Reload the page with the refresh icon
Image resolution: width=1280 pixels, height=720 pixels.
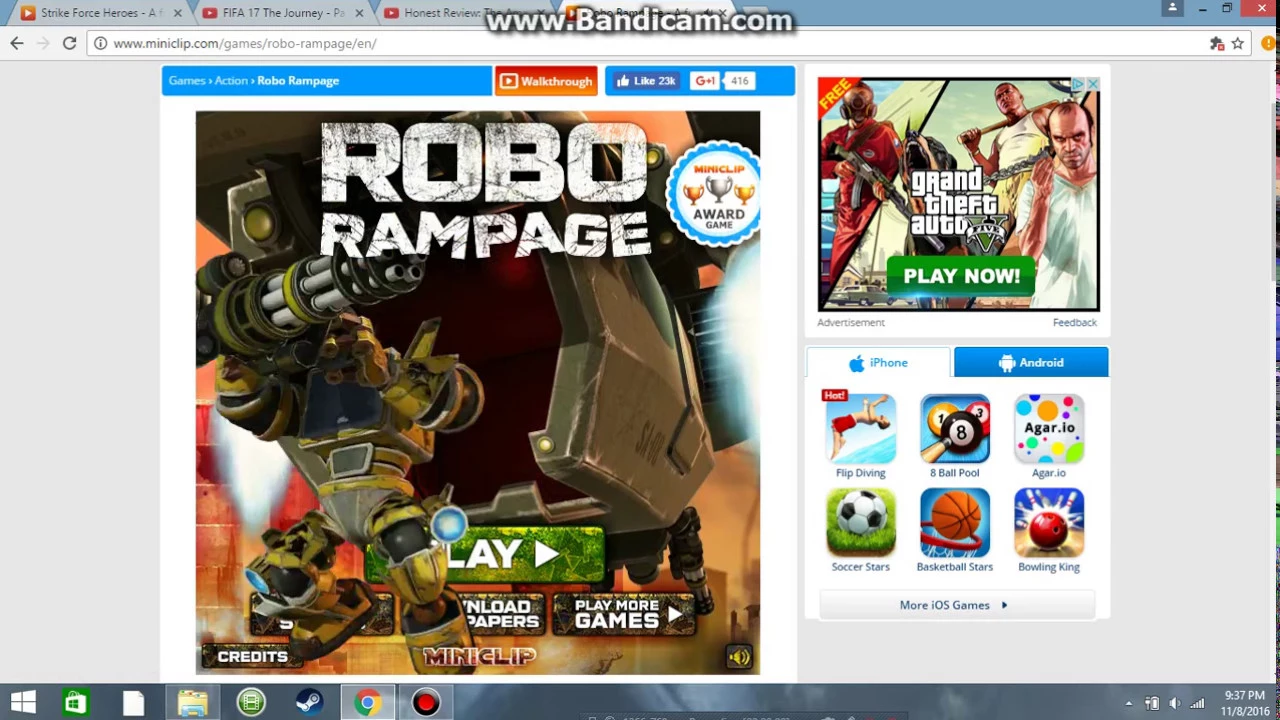point(69,43)
